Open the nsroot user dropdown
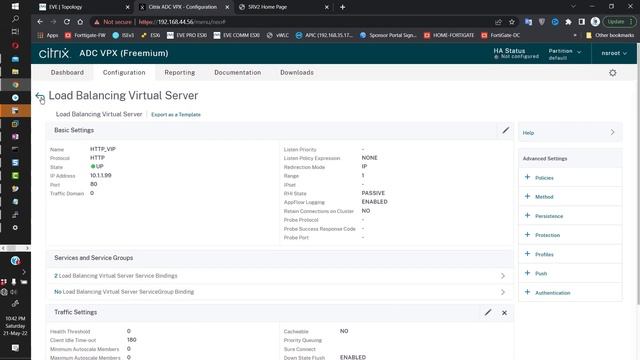The width and height of the screenshot is (640, 360). point(614,53)
